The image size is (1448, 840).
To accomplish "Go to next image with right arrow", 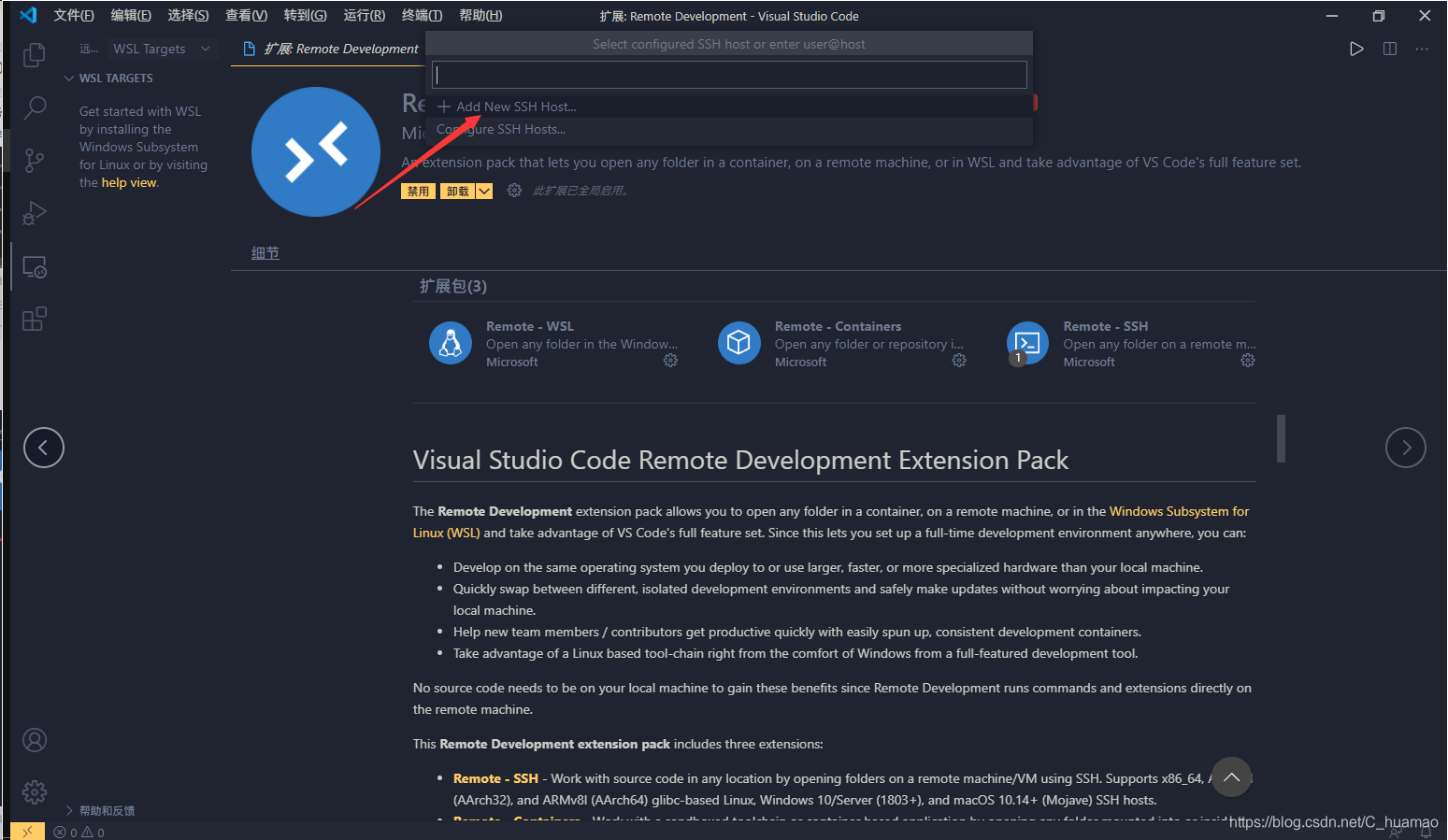I will pos(1406,448).
